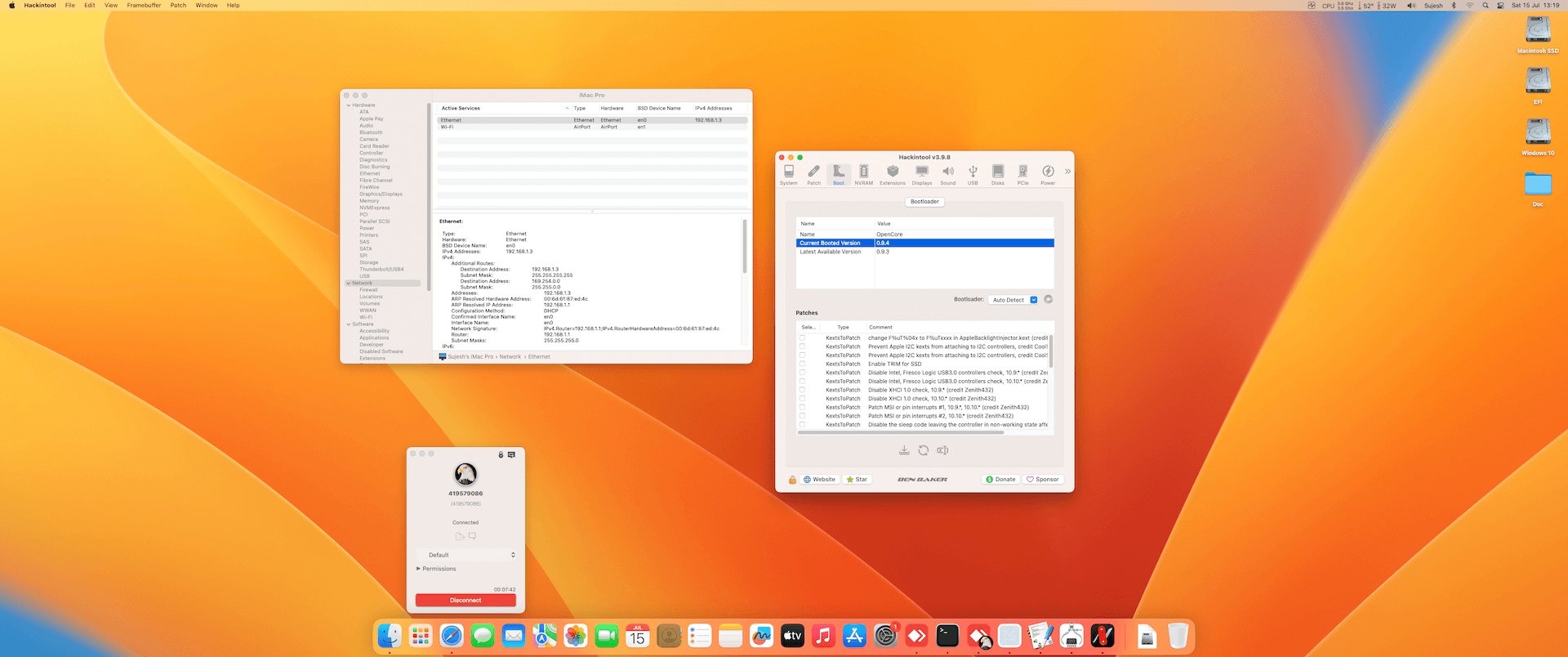Screen dimensions: 1568x657
Task: Open the Framebuffer menu in the menu bar
Action: coord(144,5)
